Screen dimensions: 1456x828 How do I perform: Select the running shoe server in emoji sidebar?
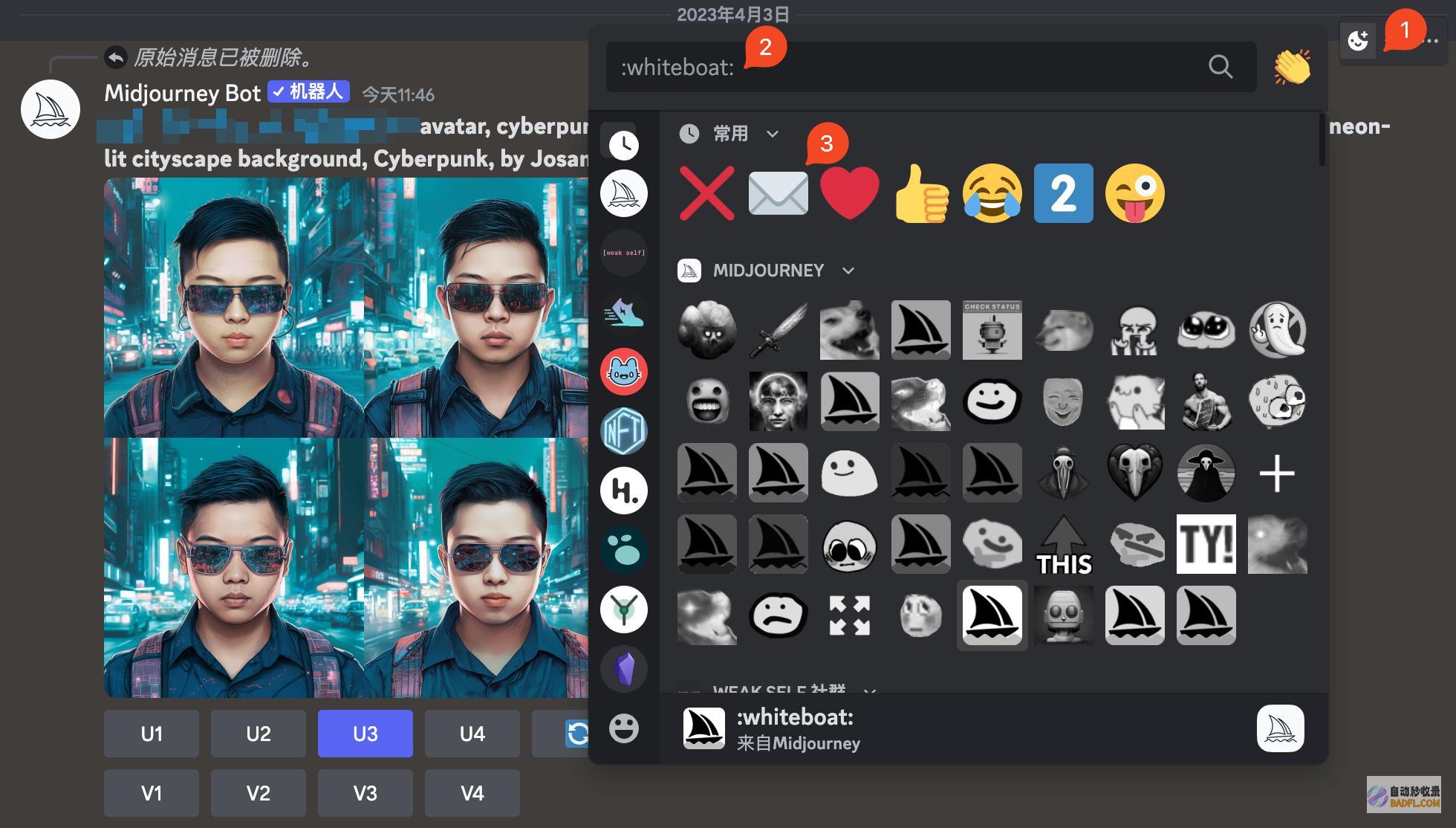tap(624, 312)
